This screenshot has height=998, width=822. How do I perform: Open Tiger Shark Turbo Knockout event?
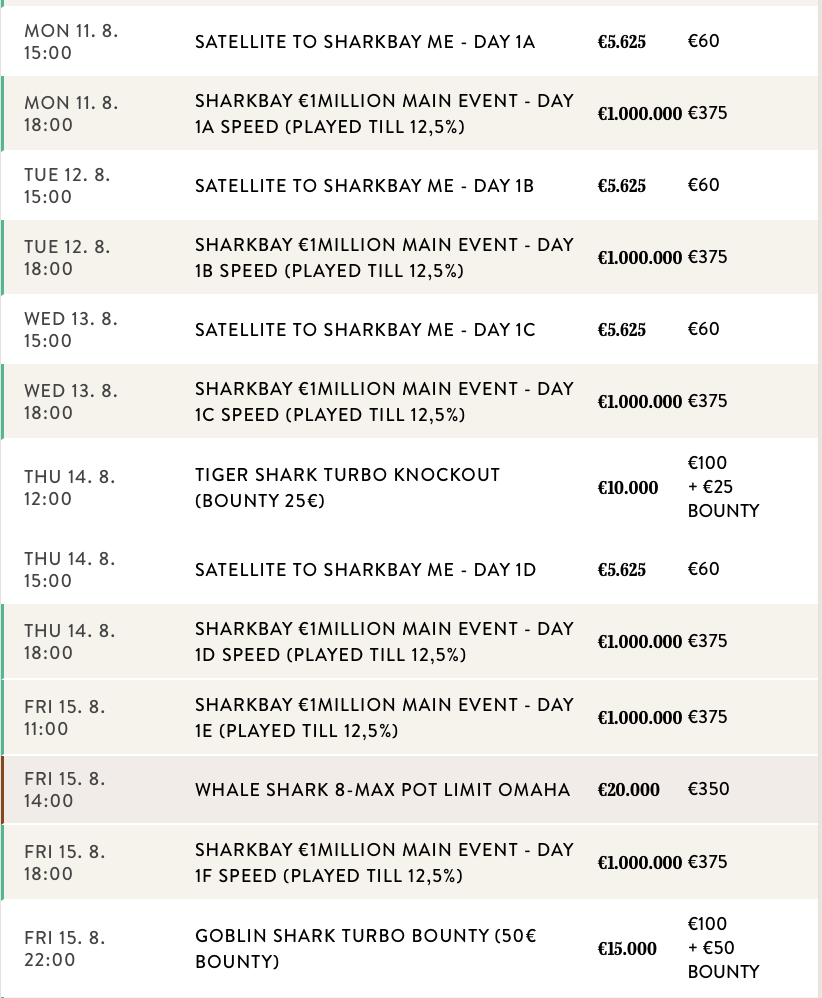coord(347,488)
